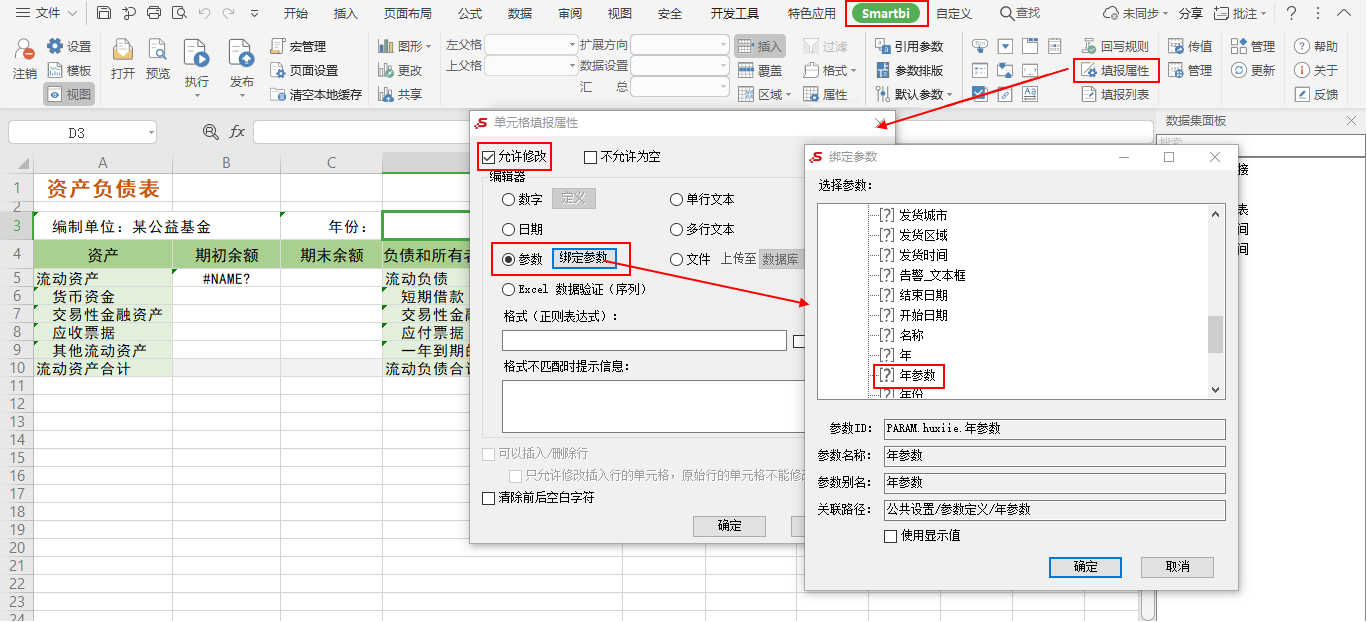The width and height of the screenshot is (1367, 622).
Task: Select the 插入 insert mode button
Action: (760, 47)
